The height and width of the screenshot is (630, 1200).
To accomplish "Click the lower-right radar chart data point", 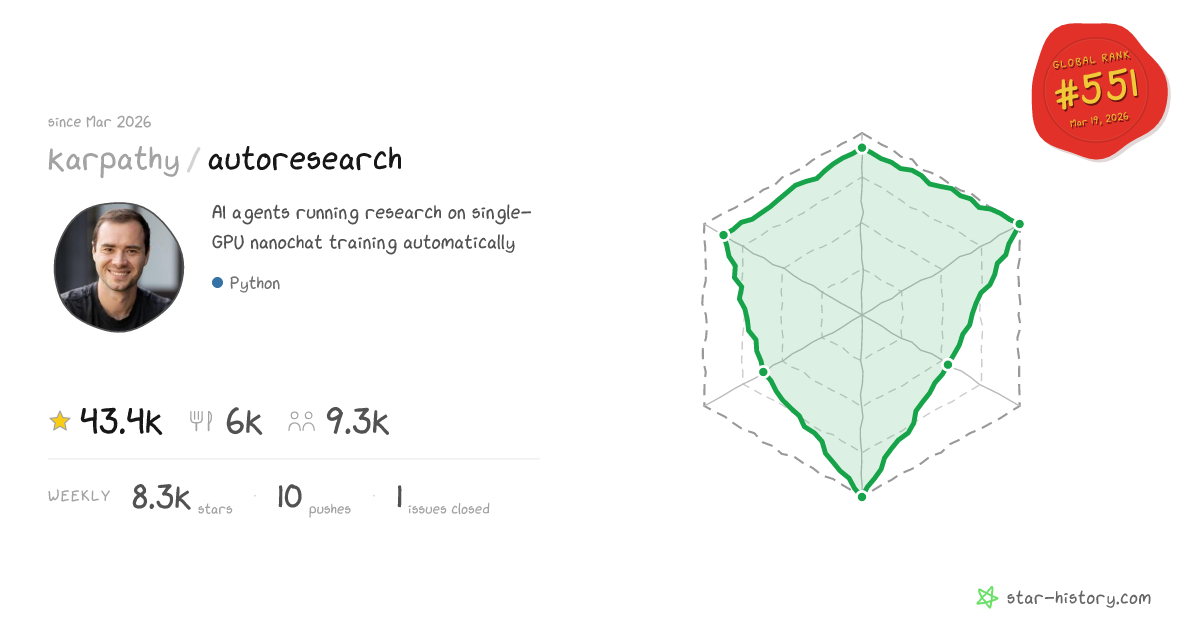I will click(x=947, y=365).
